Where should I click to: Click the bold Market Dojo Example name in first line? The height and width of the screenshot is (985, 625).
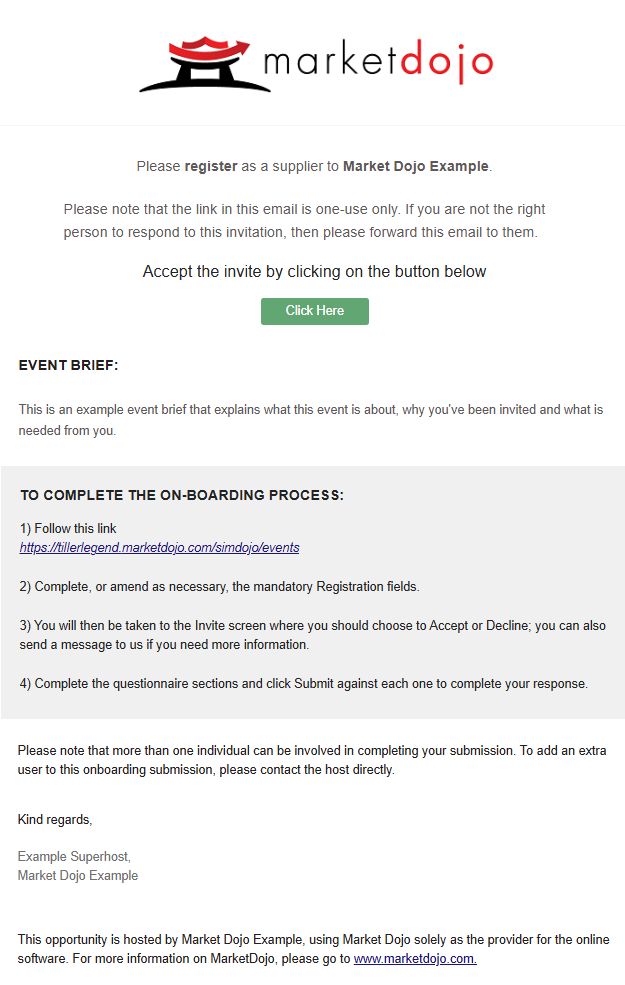(416, 166)
